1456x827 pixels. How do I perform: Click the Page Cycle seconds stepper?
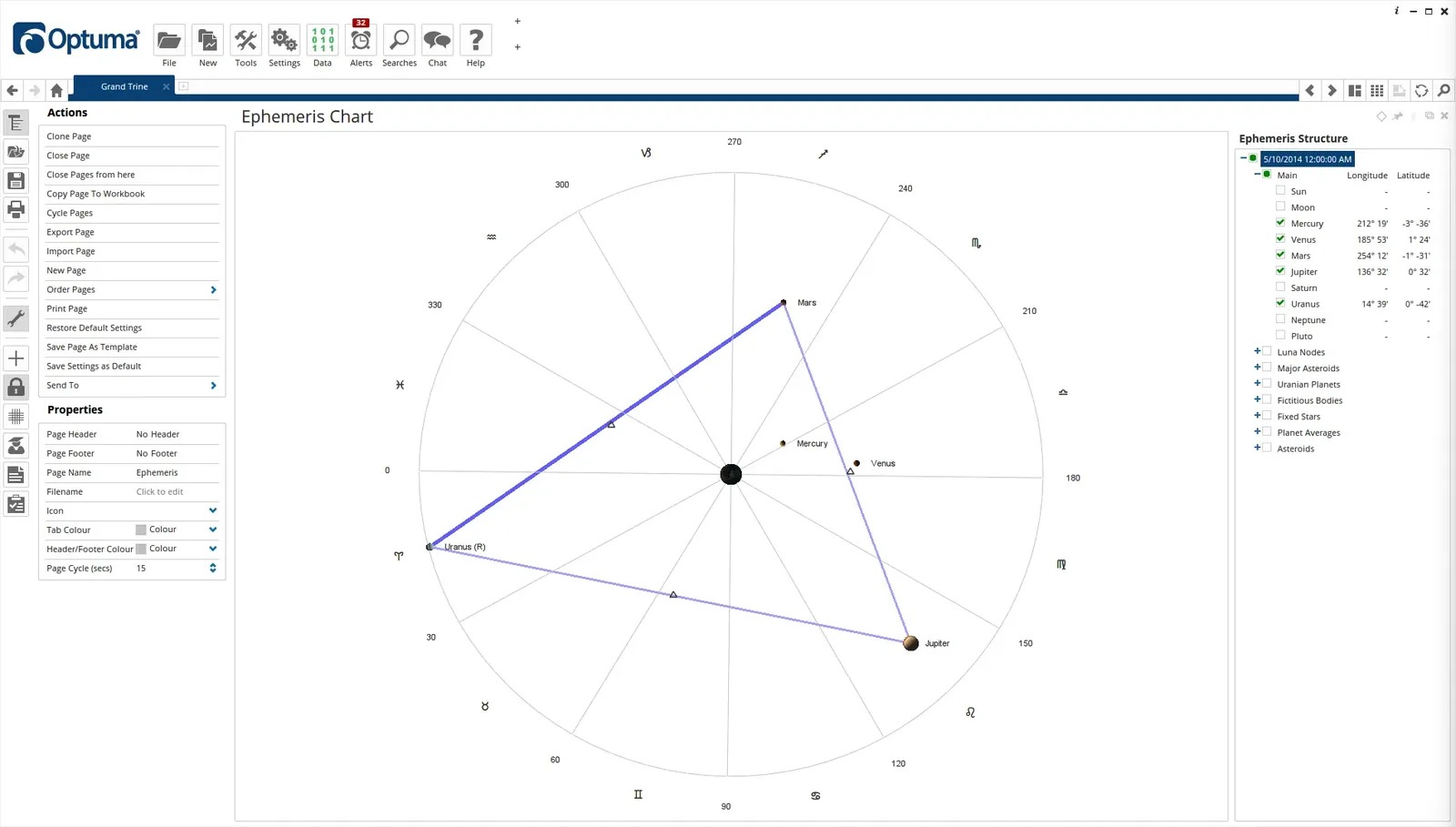[213, 568]
